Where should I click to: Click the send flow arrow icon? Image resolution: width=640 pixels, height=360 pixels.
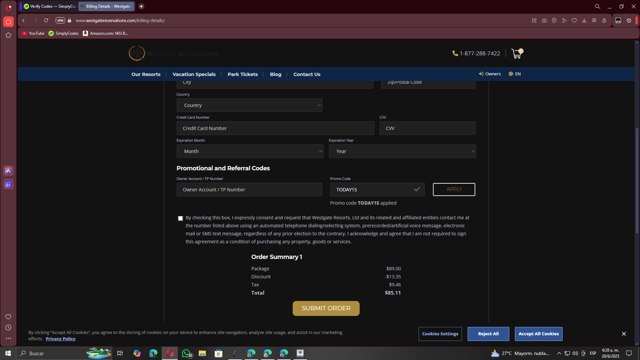click(x=564, y=20)
